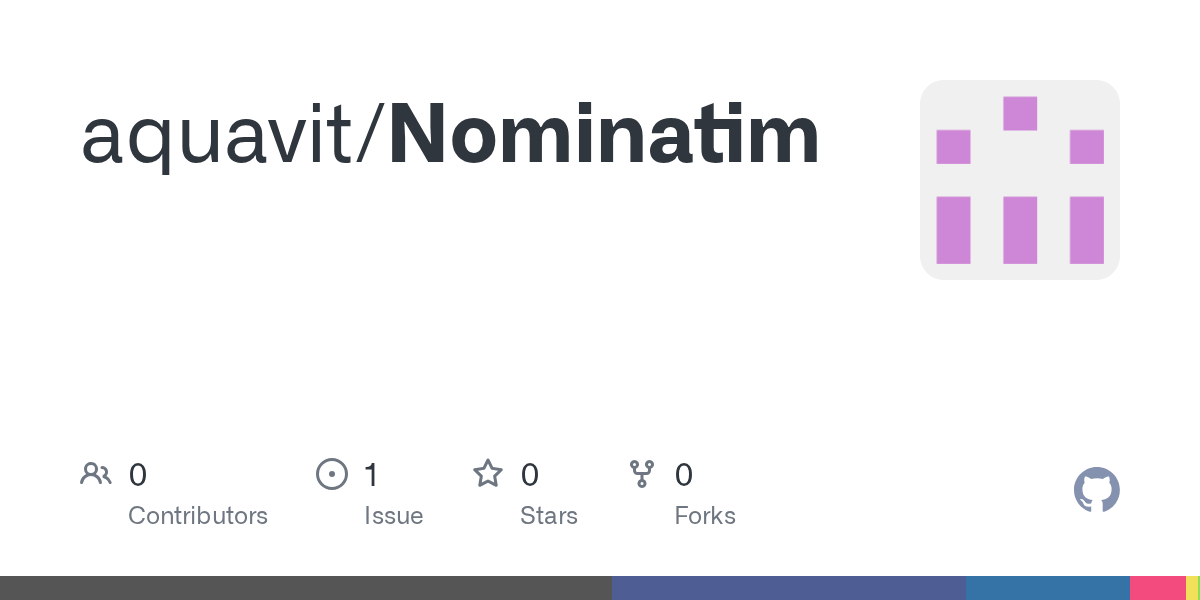Image resolution: width=1200 pixels, height=600 pixels.
Task: Open the purple identicon avatar
Action: [x=1020, y=180]
